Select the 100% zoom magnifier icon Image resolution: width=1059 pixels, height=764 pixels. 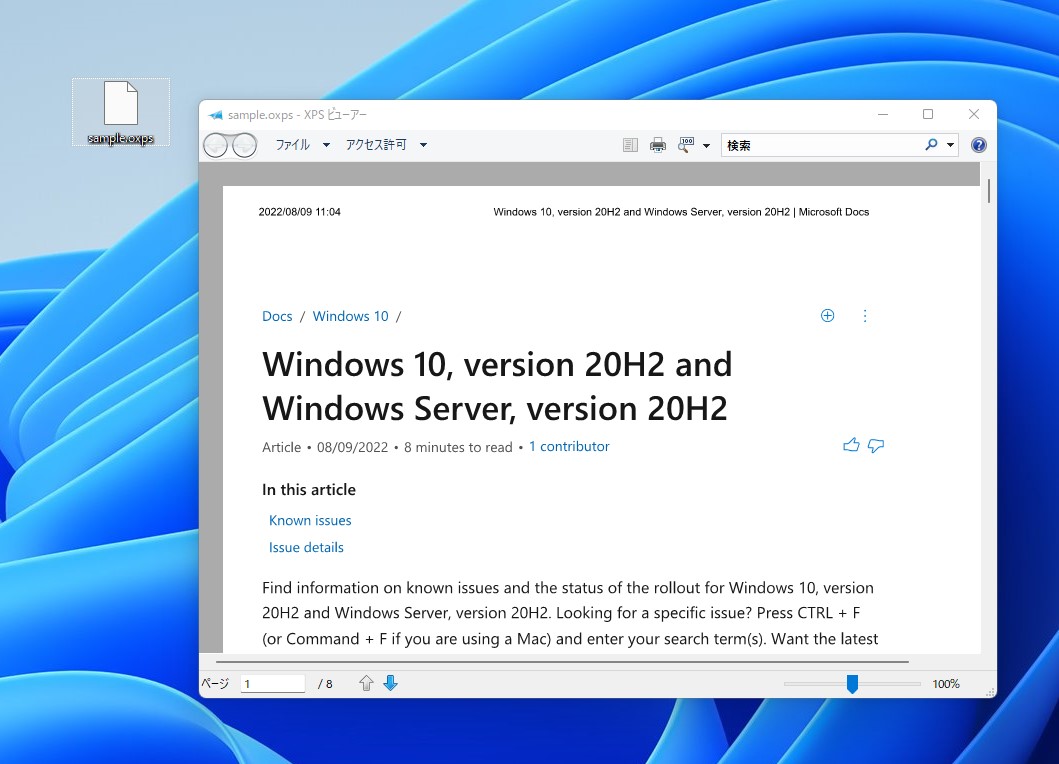(687, 144)
